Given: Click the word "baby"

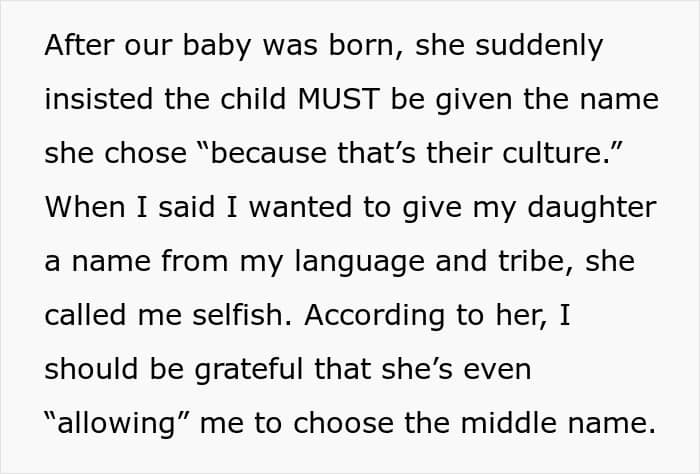Looking at the screenshot, I should [214, 47].
